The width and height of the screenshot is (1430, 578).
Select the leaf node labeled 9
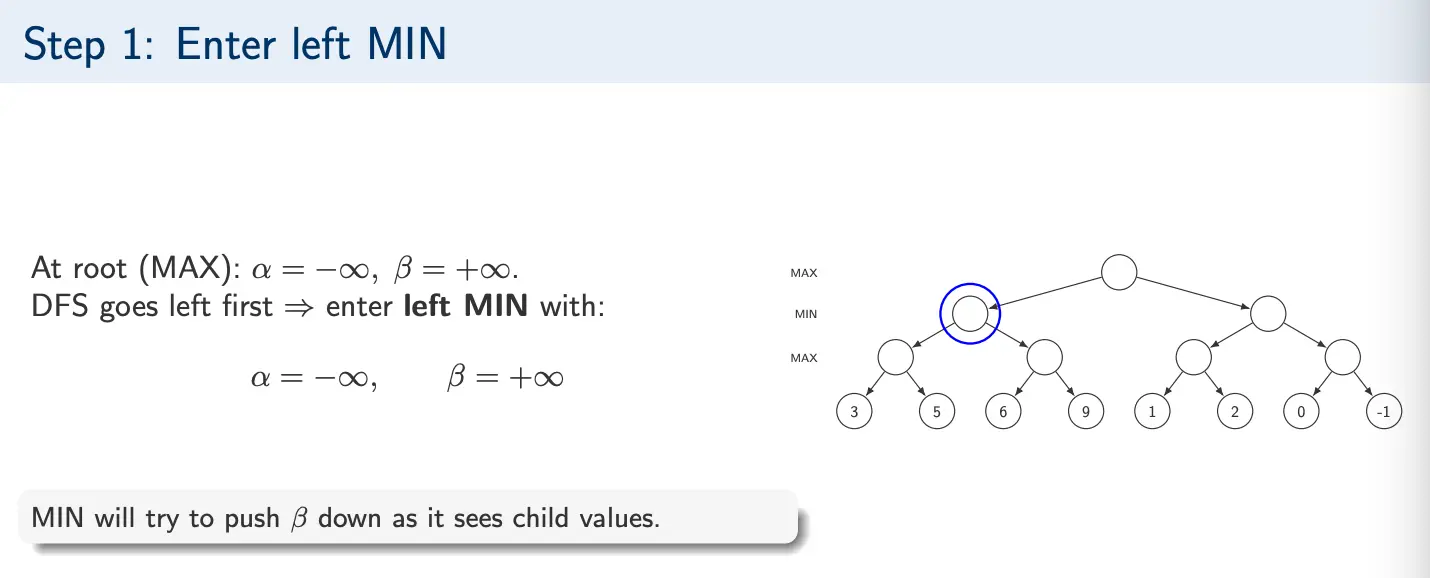tap(1085, 413)
